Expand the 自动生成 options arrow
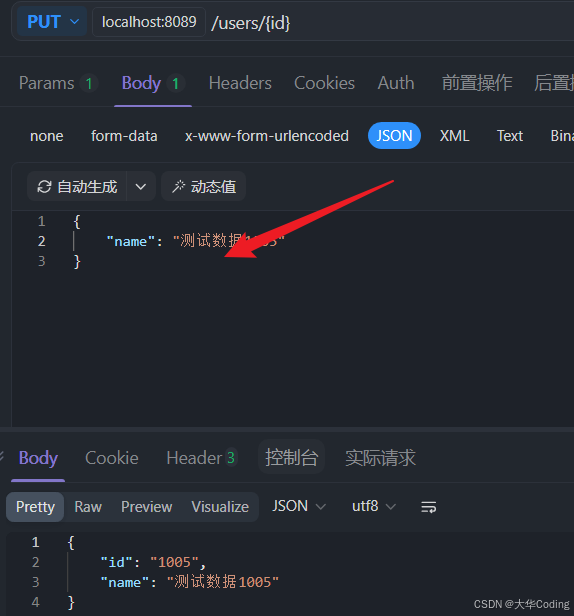Viewport: 574px width, 616px height. click(141, 187)
